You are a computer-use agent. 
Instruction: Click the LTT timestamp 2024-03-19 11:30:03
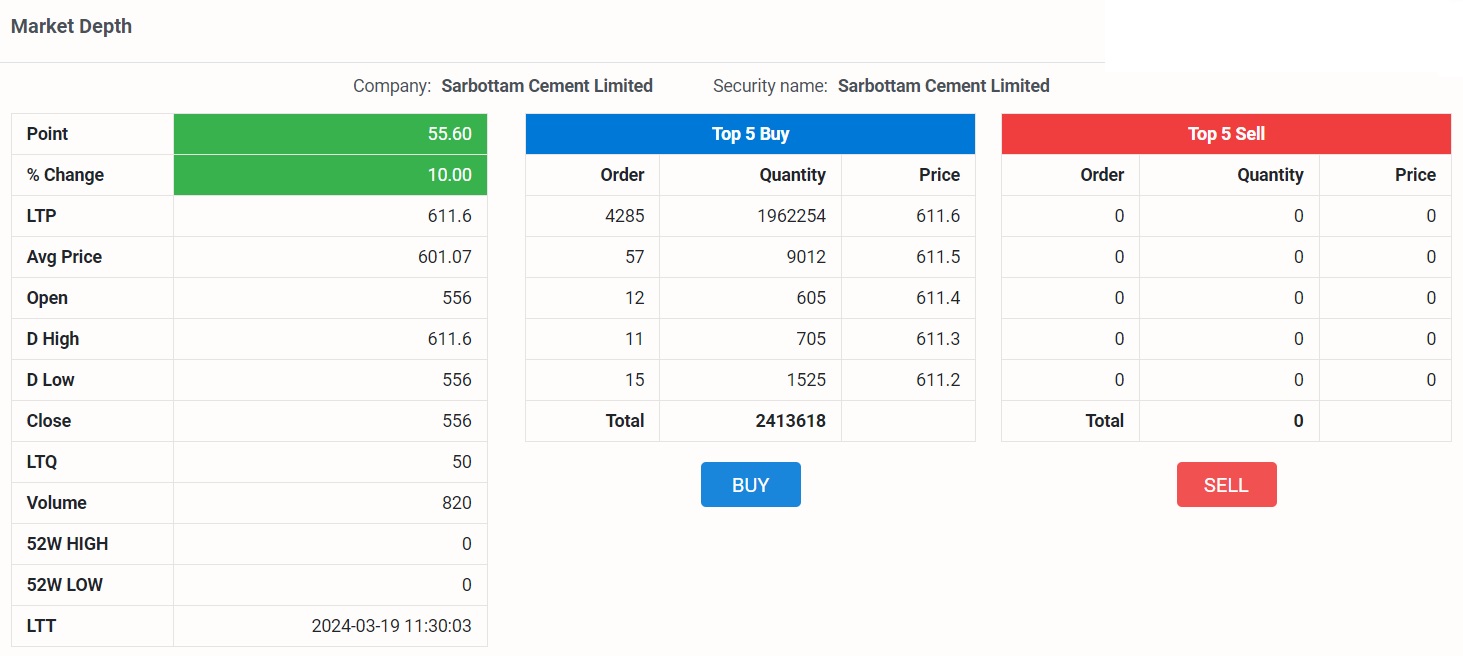coord(391,626)
